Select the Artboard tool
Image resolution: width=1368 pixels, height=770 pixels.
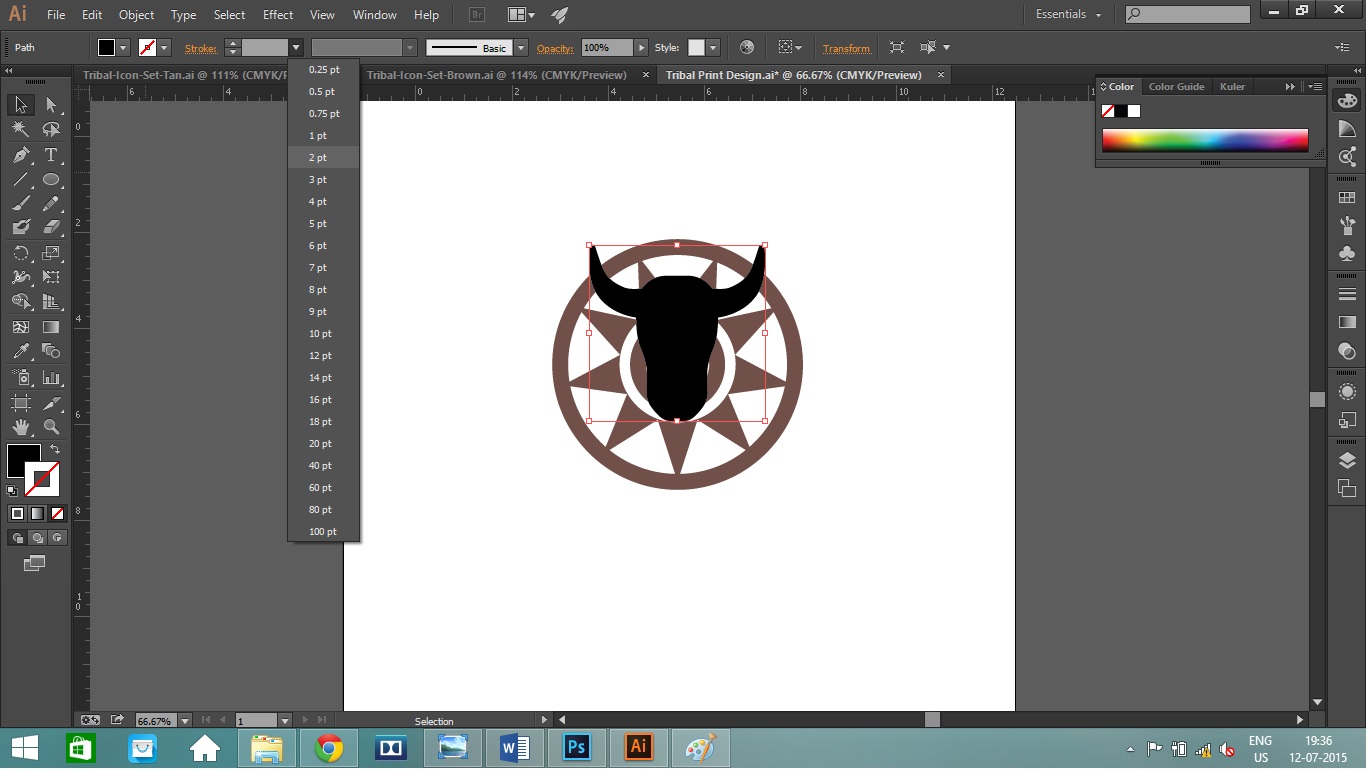[x=20, y=403]
